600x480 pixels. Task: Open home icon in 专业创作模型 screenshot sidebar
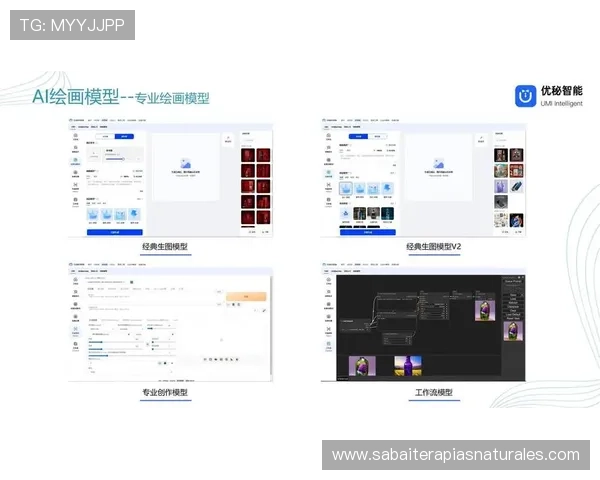pyautogui.click(x=75, y=281)
